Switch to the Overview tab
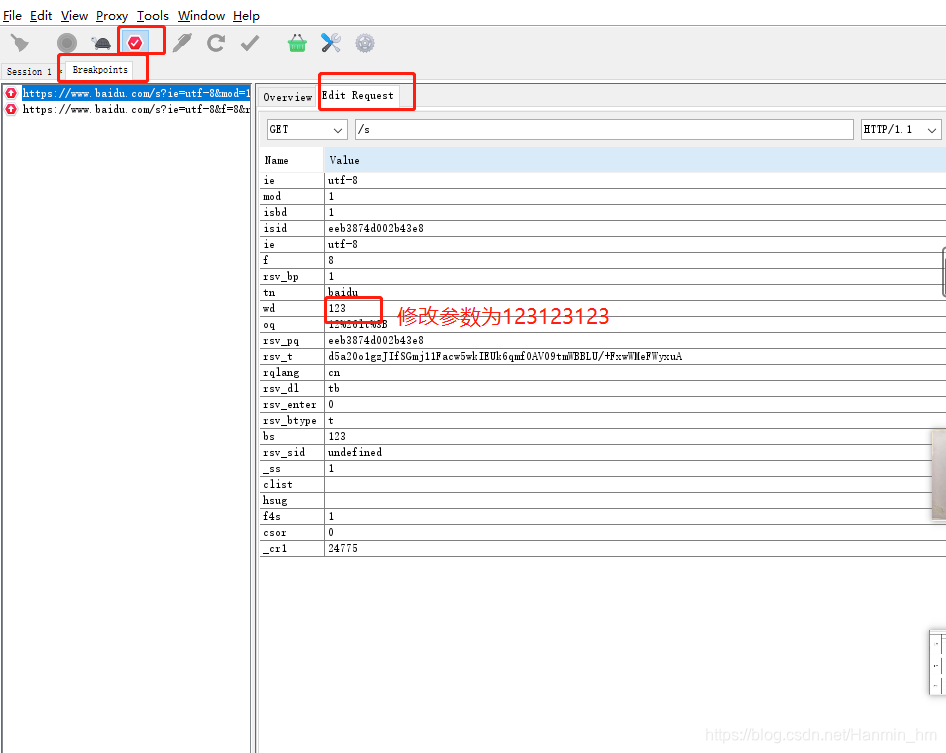This screenshot has height=753, width=946. (x=287, y=97)
